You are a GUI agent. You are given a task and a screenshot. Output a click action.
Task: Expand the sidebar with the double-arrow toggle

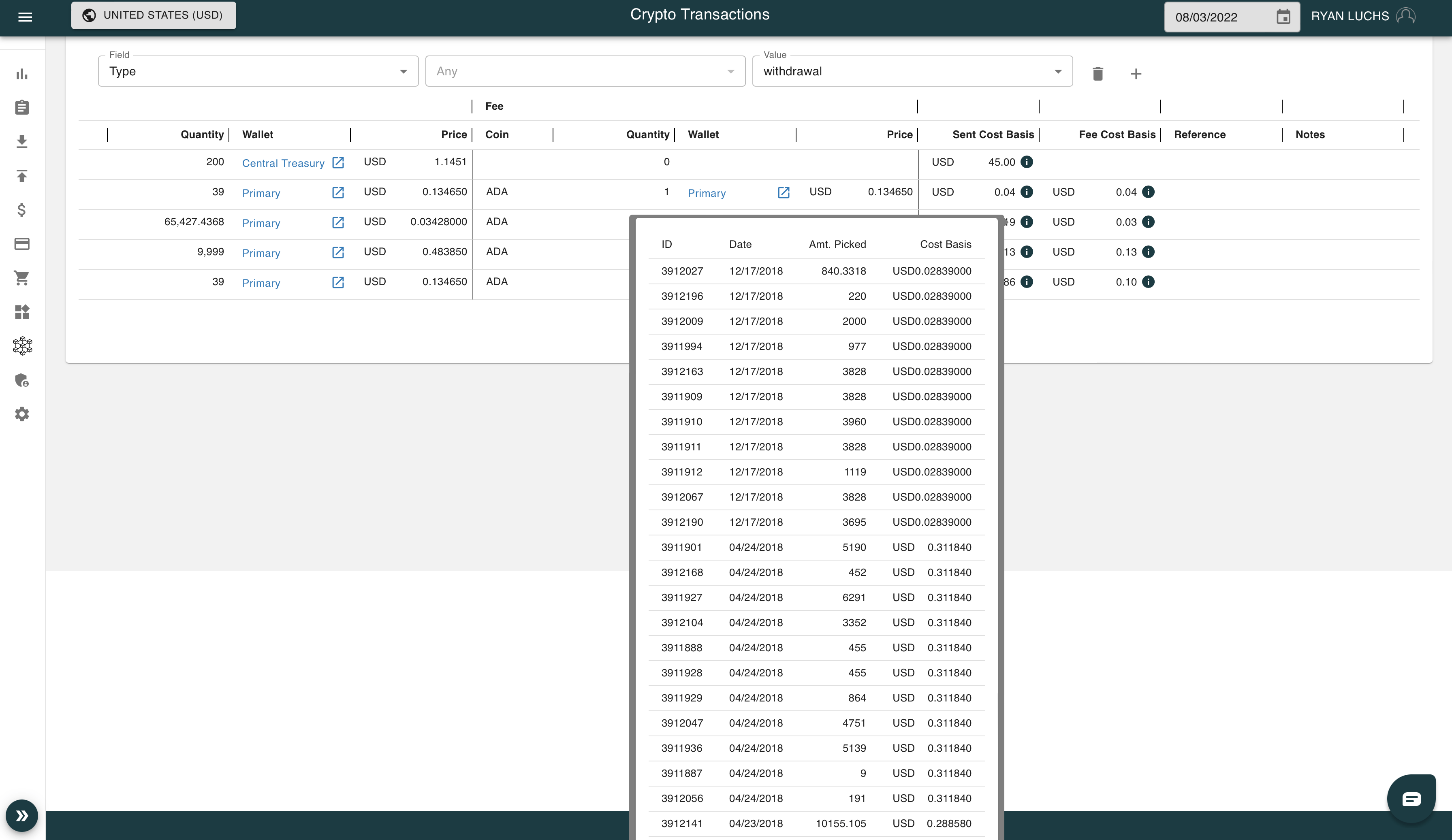pyautogui.click(x=21, y=815)
